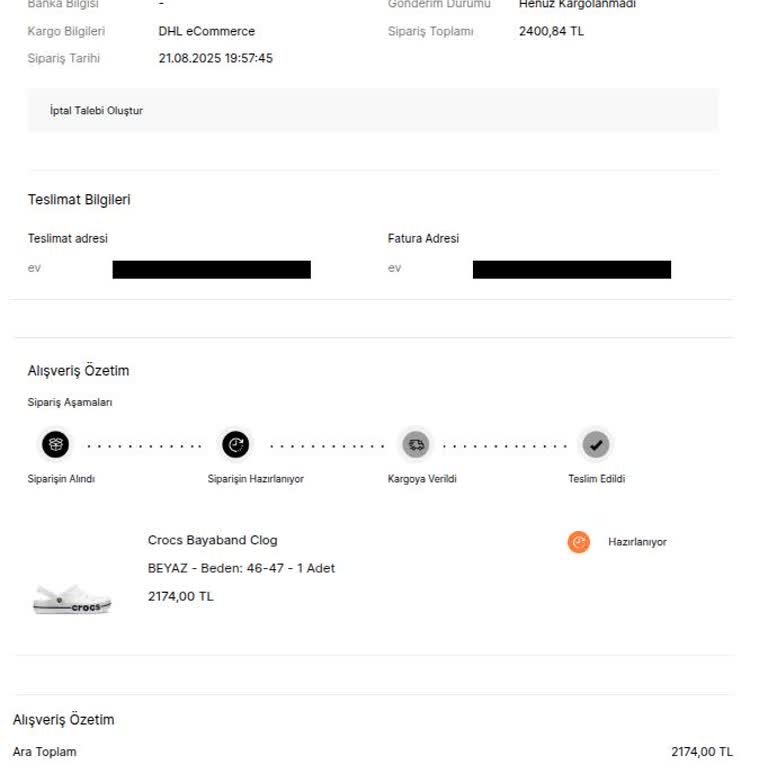Click the 'Siparişin Alındı' step label
768x768 pixels.
pyautogui.click(x=61, y=479)
